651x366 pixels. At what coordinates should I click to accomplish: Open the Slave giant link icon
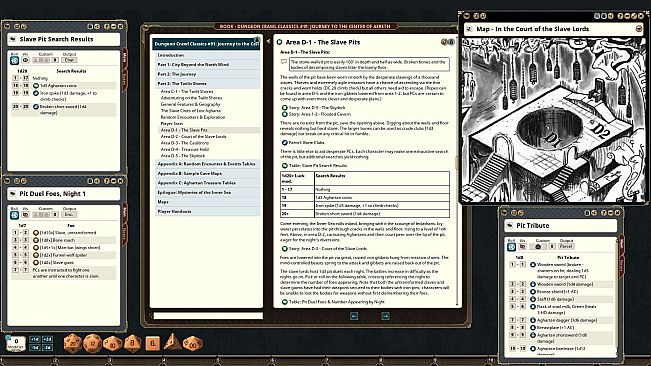(36, 263)
